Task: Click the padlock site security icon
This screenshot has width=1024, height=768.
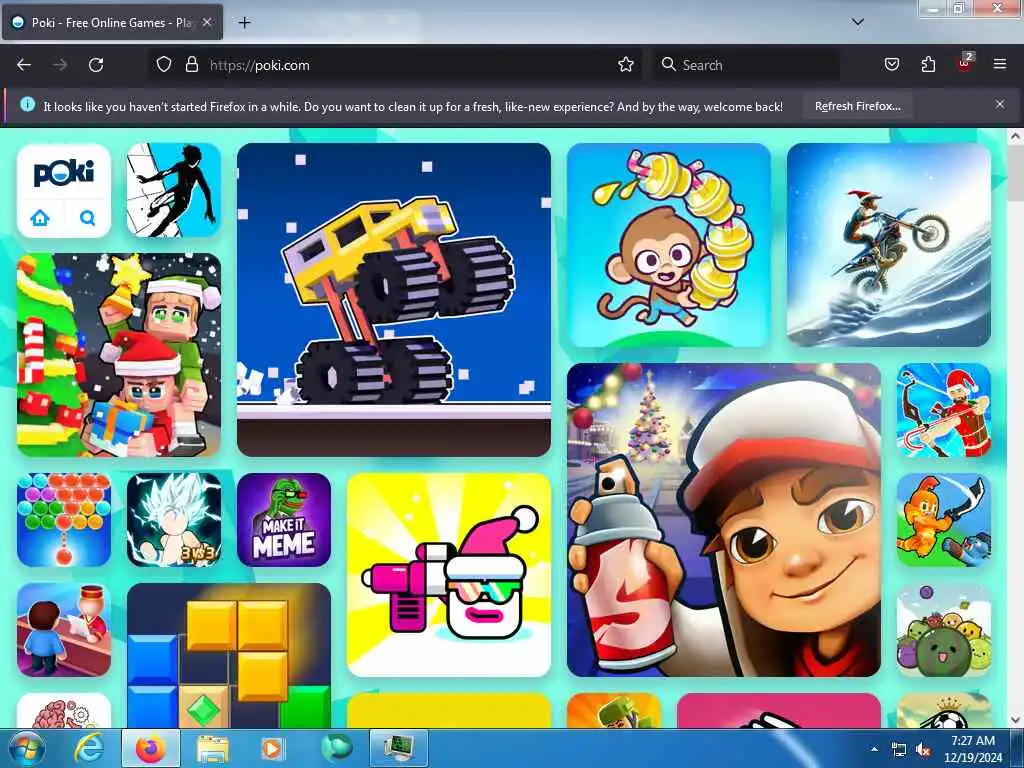Action: pyautogui.click(x=191, y=65)
